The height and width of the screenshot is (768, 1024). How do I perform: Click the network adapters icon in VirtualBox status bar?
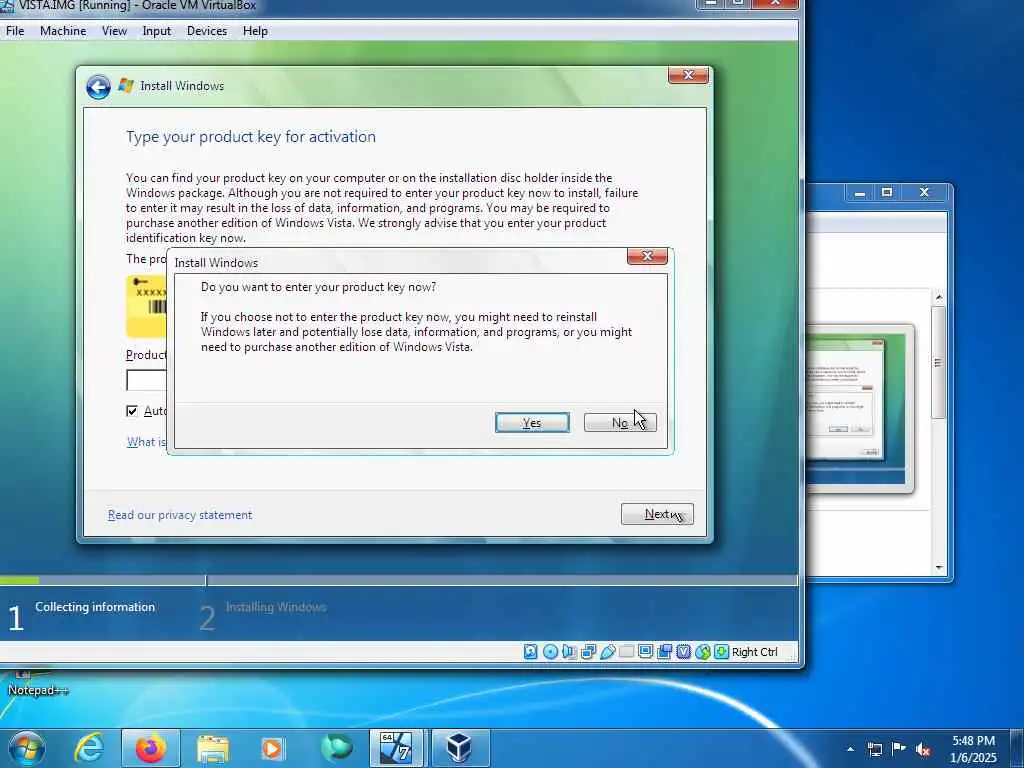tap(588, 652)
